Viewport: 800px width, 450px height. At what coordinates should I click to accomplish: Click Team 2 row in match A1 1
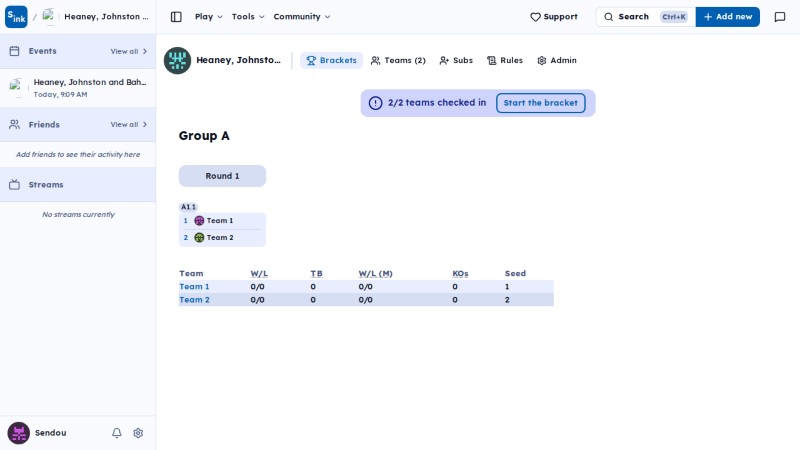(x=222, y=237)
